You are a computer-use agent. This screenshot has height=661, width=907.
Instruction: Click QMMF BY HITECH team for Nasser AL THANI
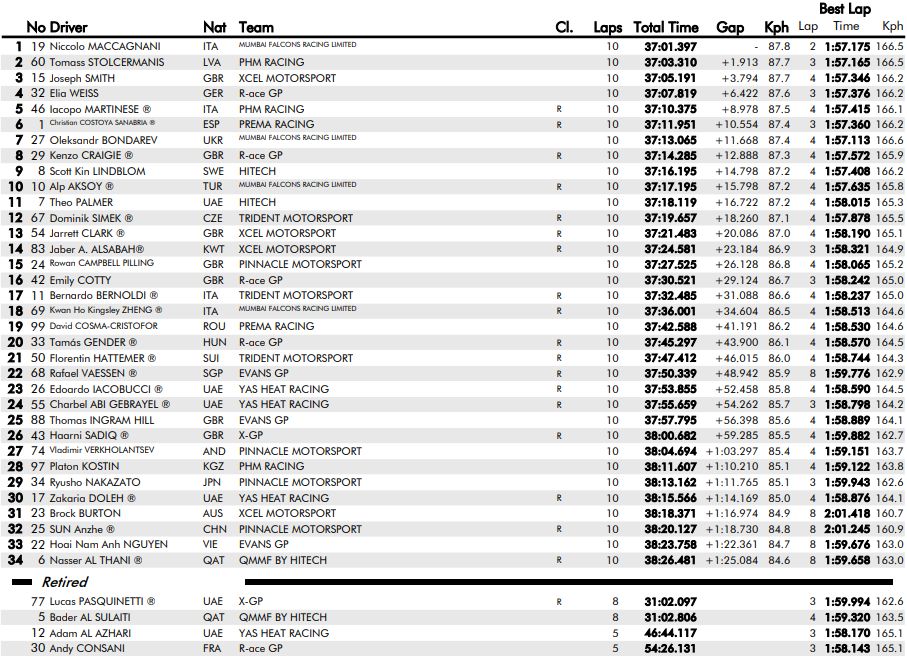click(282, 560)
